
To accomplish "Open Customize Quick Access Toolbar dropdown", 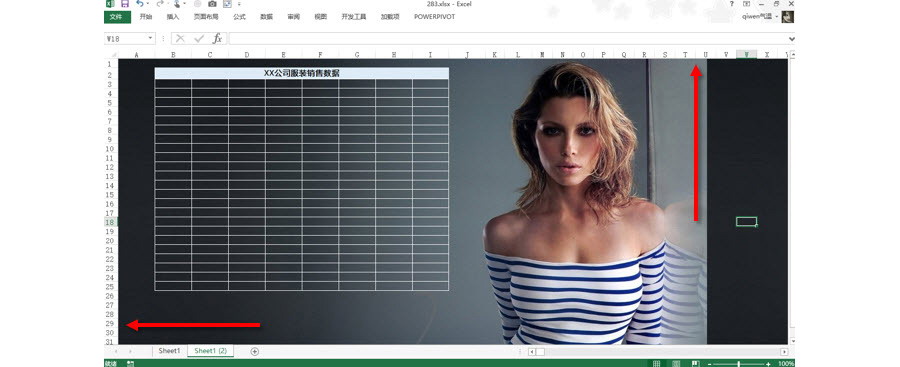I will (x=239, y=4).
